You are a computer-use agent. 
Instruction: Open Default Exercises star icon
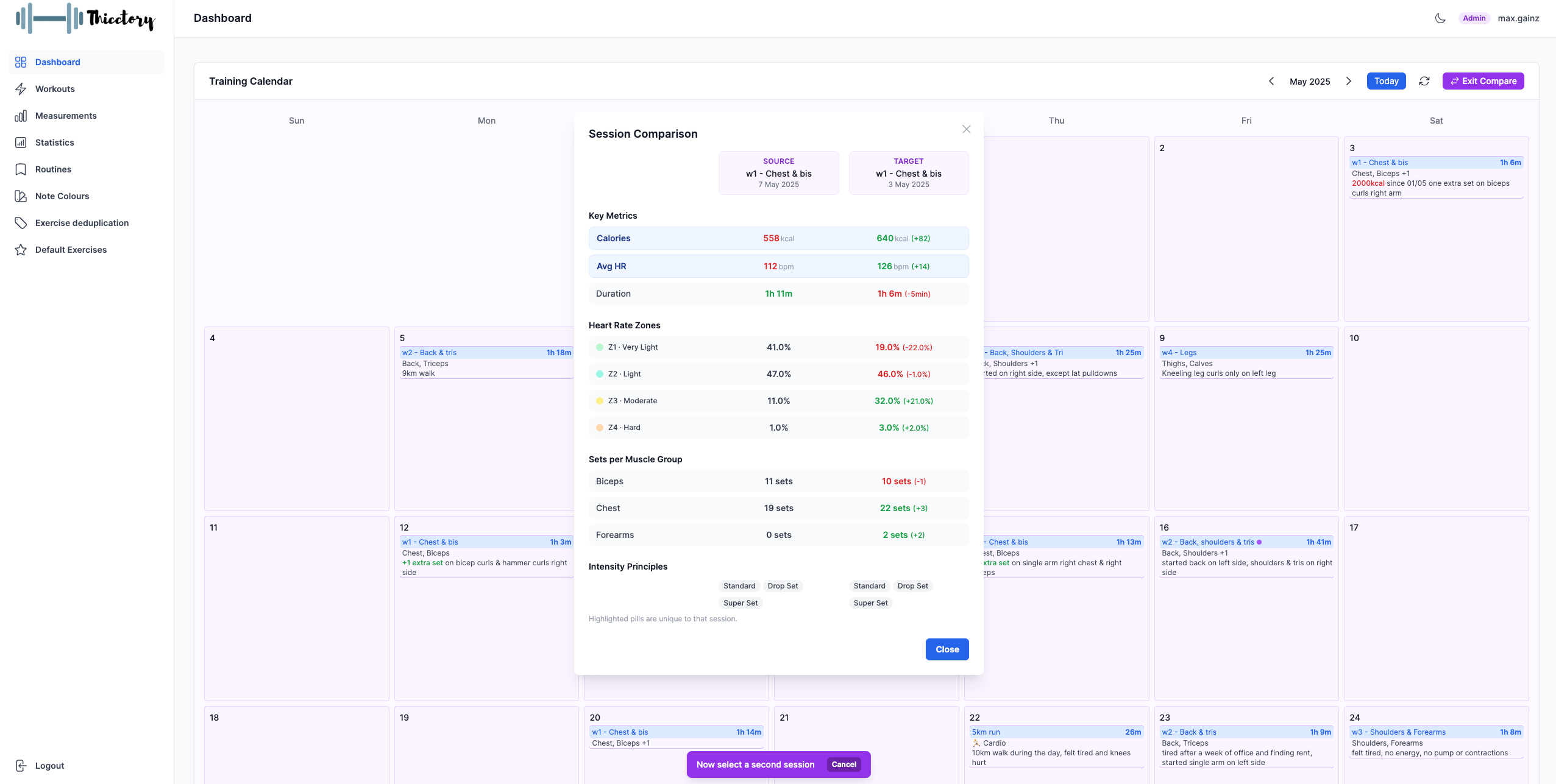click(x=21, y=250)
